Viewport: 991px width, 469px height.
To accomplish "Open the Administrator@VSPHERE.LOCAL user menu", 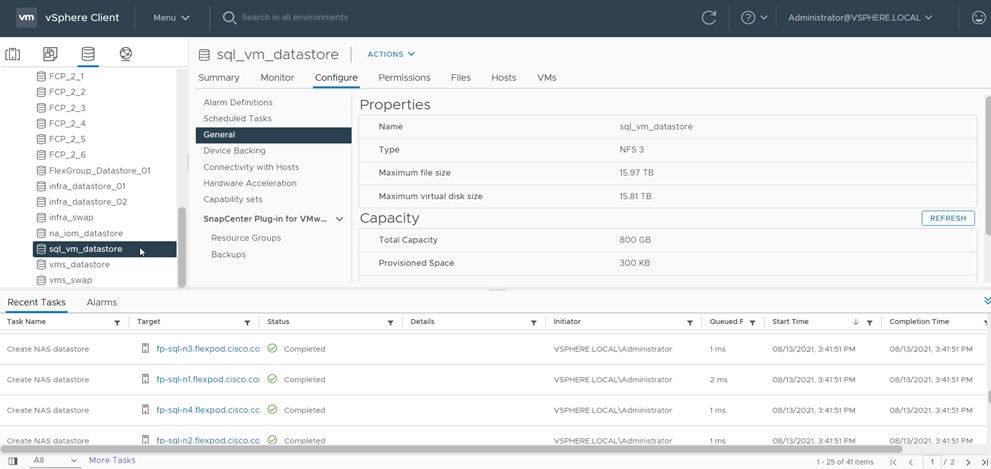I will [860, 18].
